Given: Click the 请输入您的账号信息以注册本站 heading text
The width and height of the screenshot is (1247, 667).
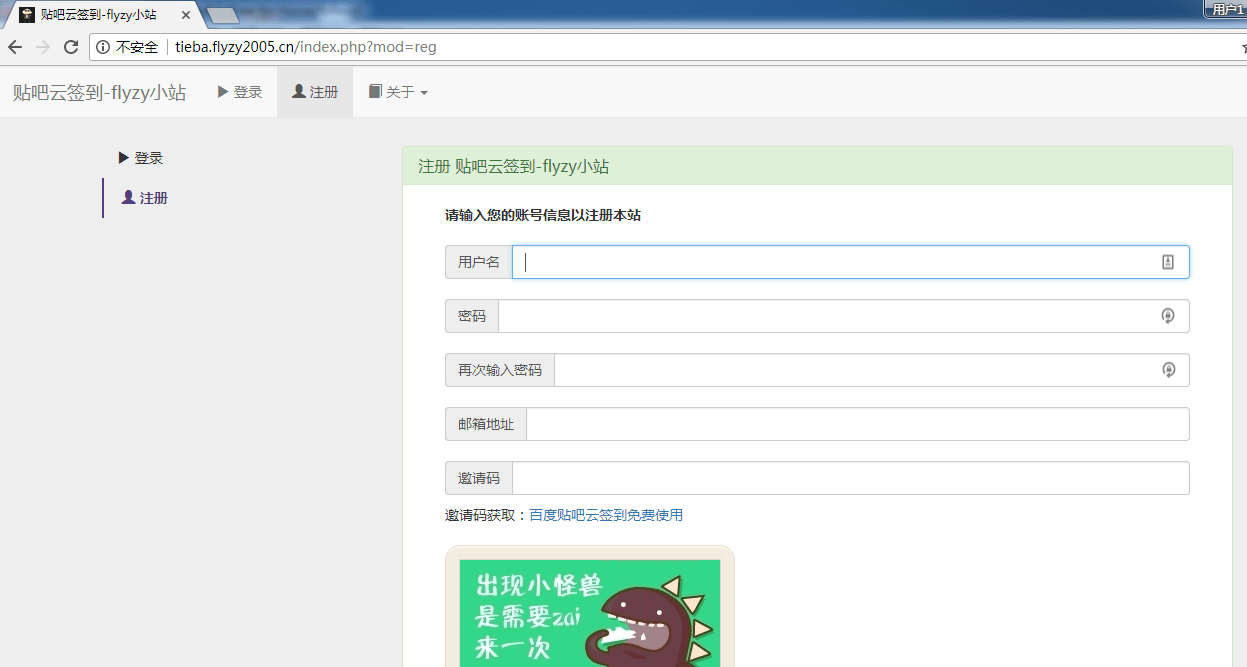Looking at the screenshot, I should [543, 215].
